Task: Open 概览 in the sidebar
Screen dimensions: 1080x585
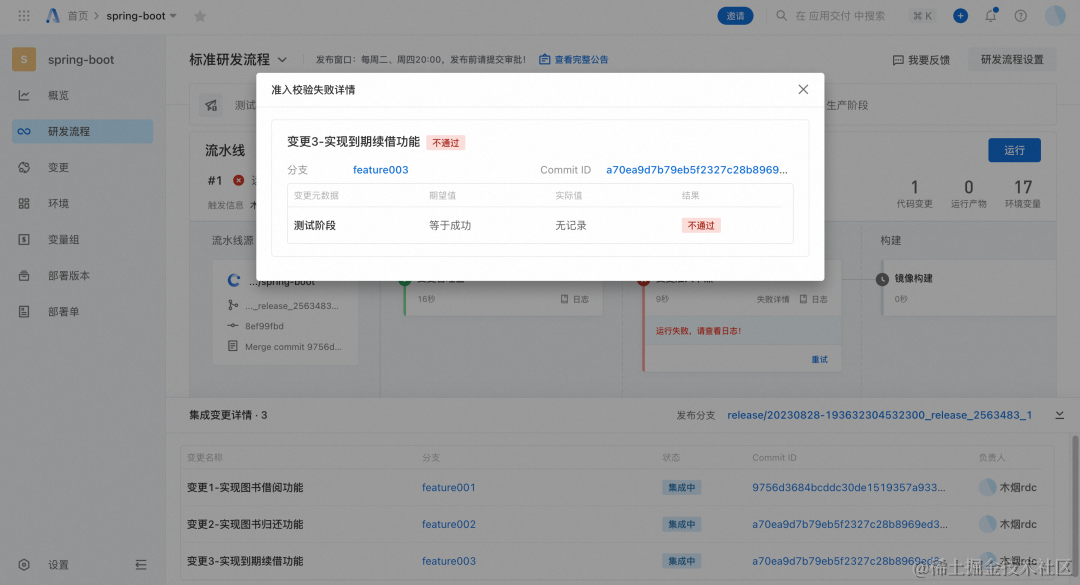Action: (x=83, y=95)
